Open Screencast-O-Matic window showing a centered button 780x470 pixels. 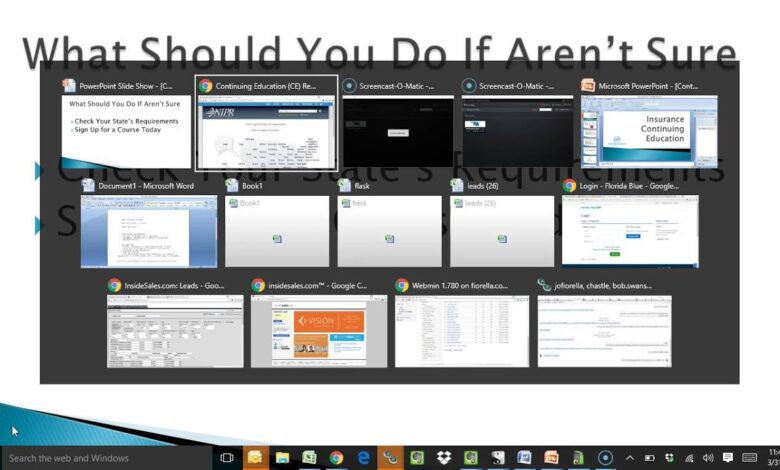pos(398,131)
